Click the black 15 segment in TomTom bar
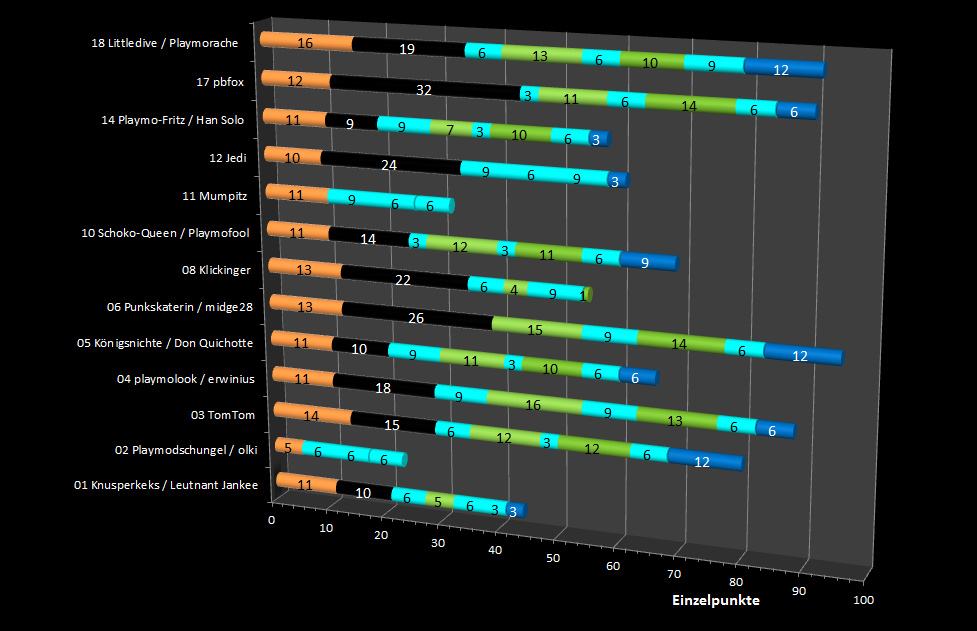 [x=393, y=424]
